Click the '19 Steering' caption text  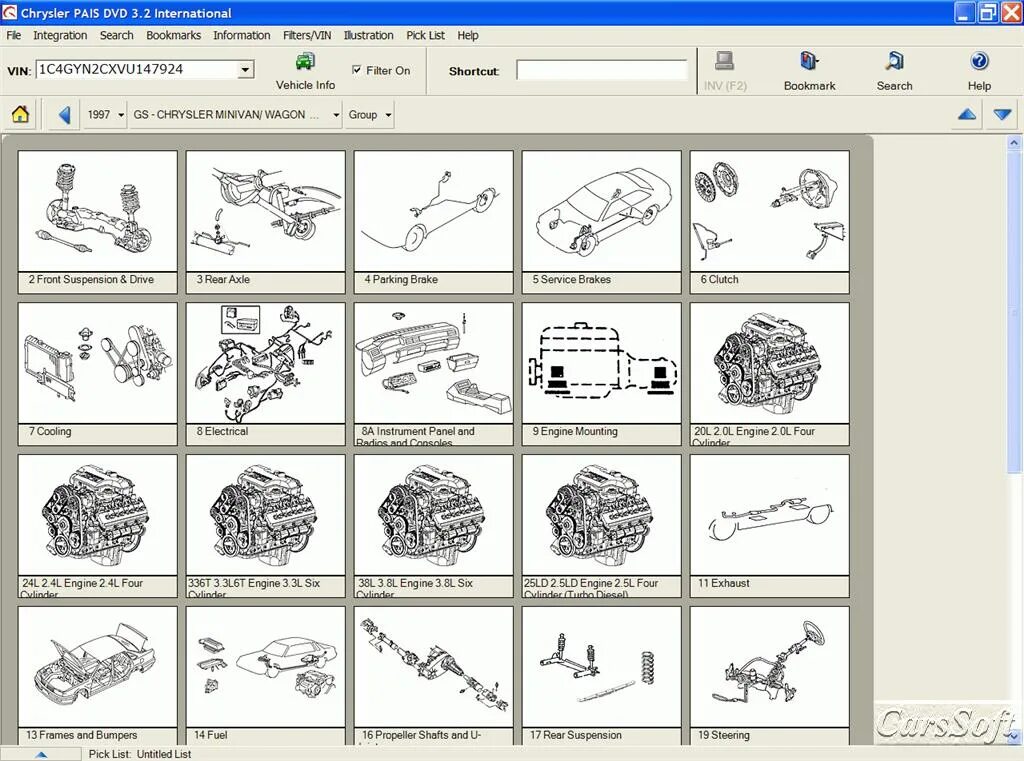(724, 735)
